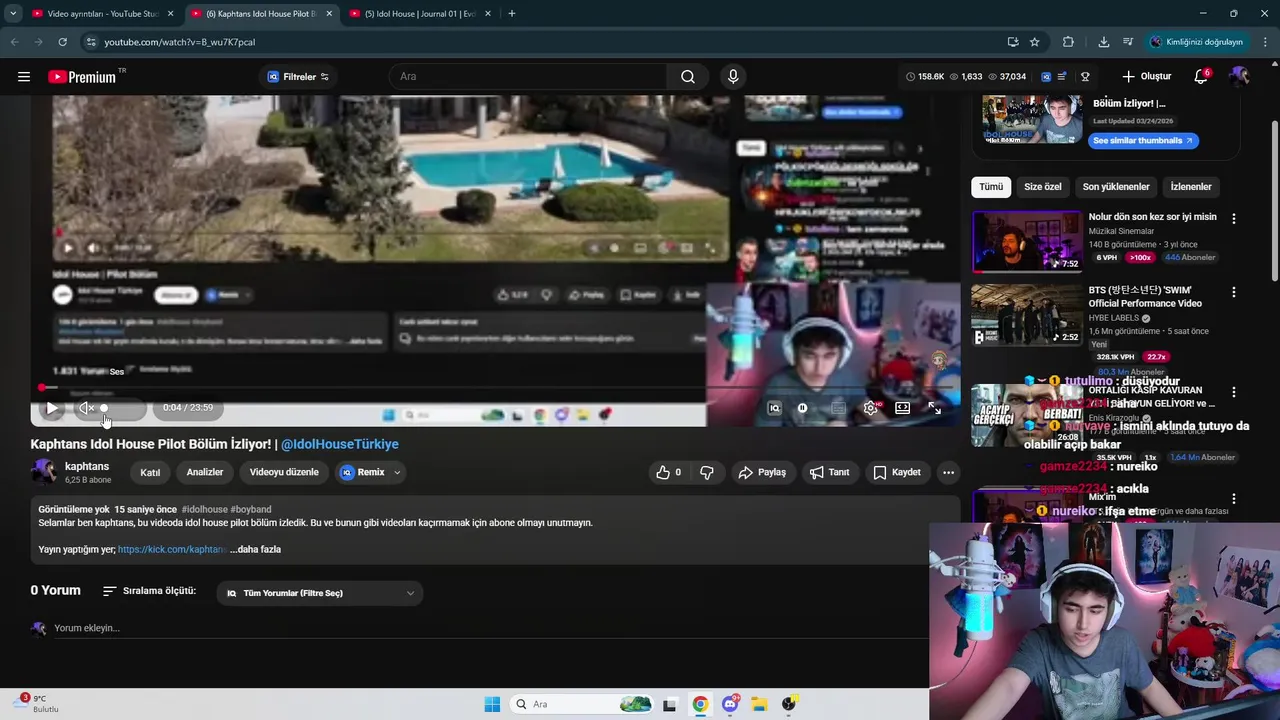Image resolution: width=1280 pixels, height=720 pixels.
Task: Open the player settings gear
Action: (x=871, y=408)
